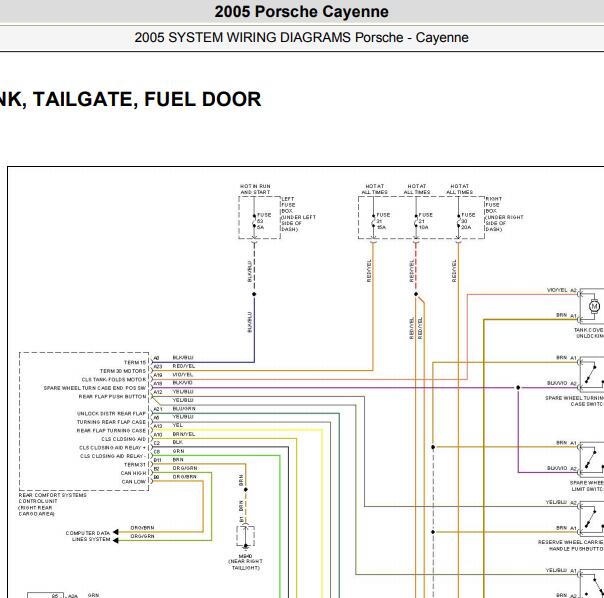Click the arrowhead of the ORG/BRN data line
Screen dimensions: 604x598
click(x=115, y=532)
